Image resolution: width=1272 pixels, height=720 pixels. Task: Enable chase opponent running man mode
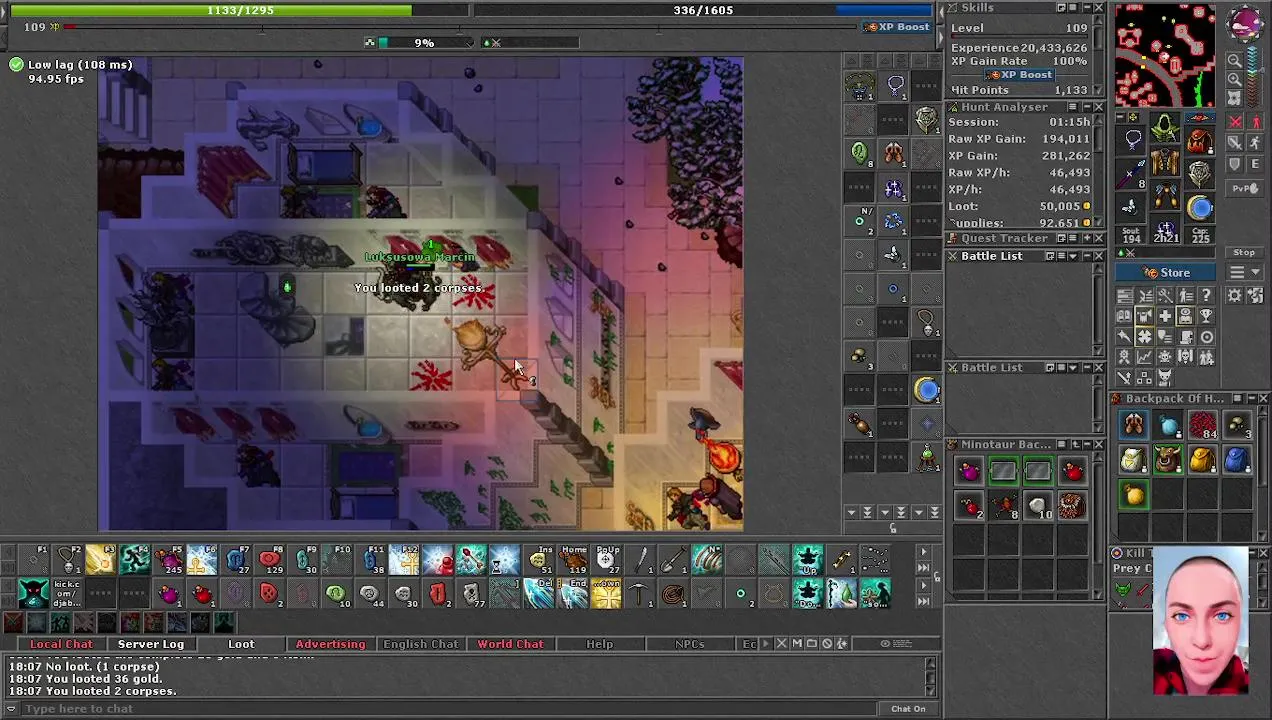(x=1256, y=142)
